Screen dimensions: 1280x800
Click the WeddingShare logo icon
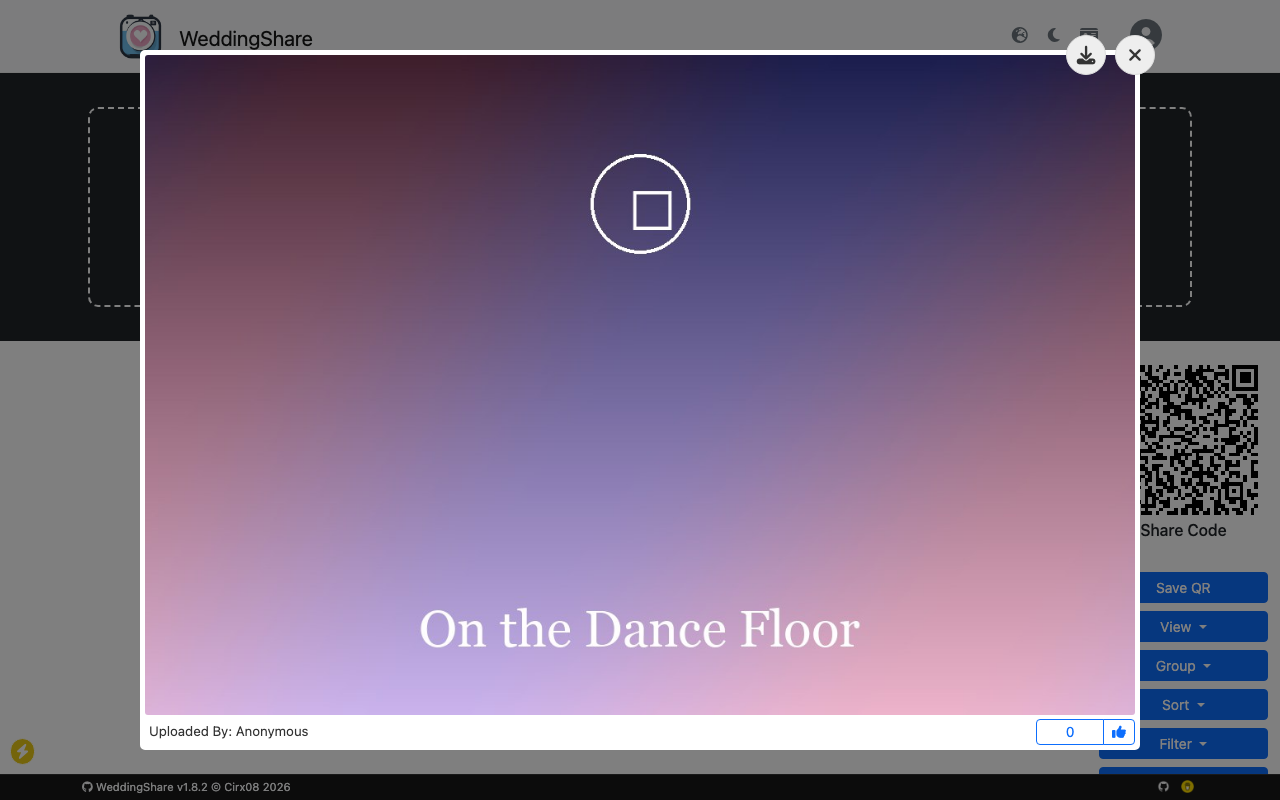pyautogui.click(x=140, y=36)
